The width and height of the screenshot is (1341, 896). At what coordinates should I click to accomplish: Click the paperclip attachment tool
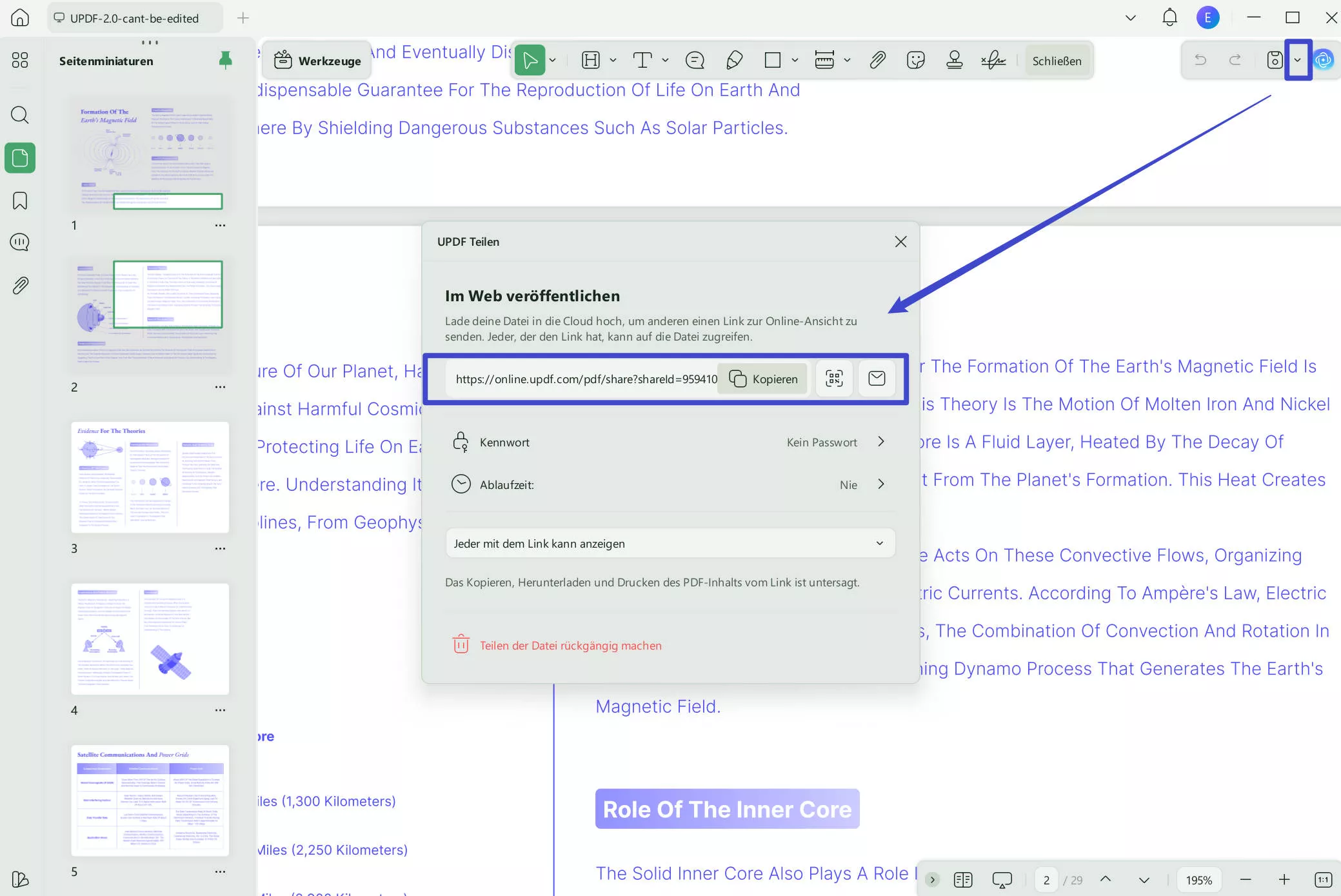(877, 60)
